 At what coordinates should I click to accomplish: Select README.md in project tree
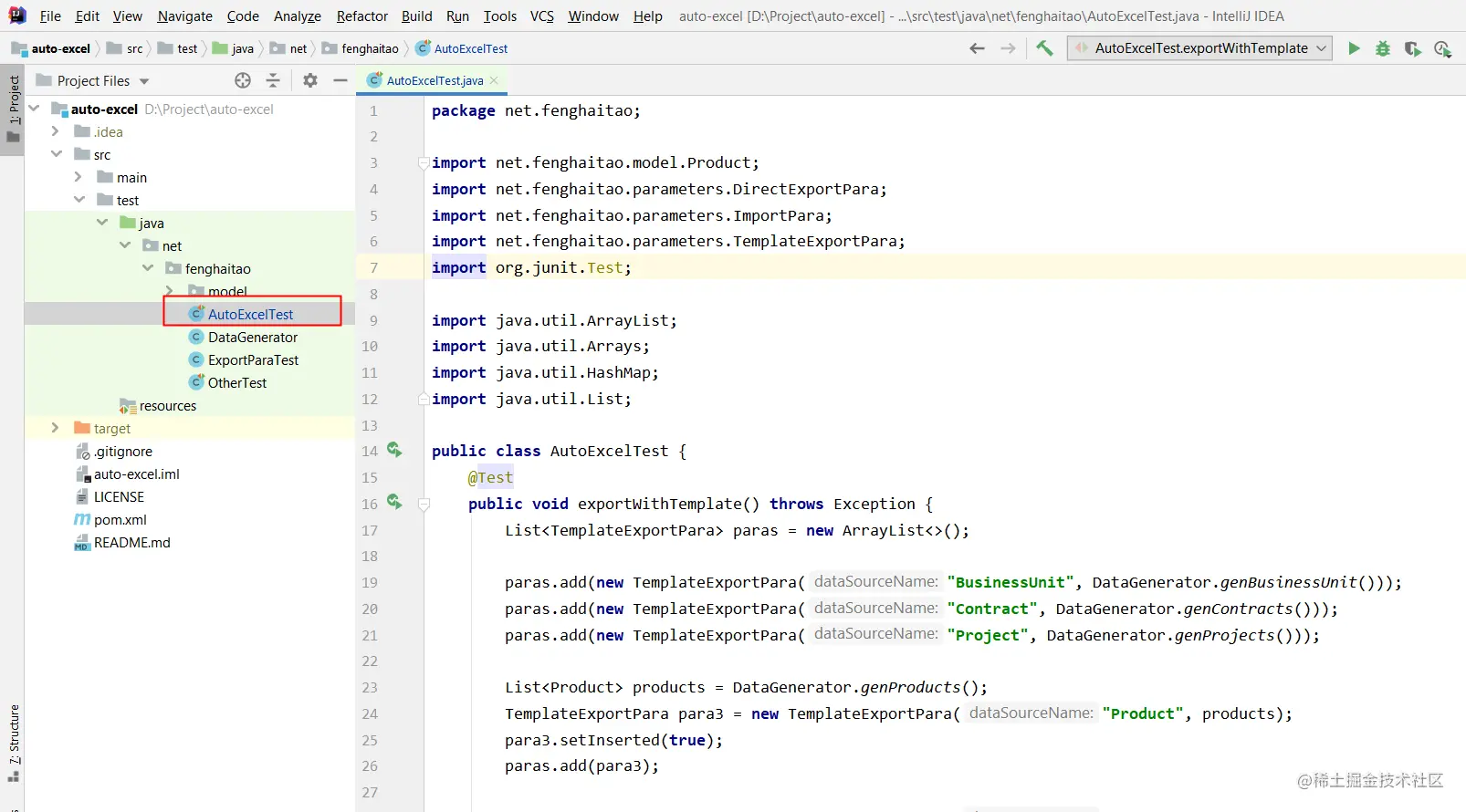pyautogui.click(x=131, y=542)
